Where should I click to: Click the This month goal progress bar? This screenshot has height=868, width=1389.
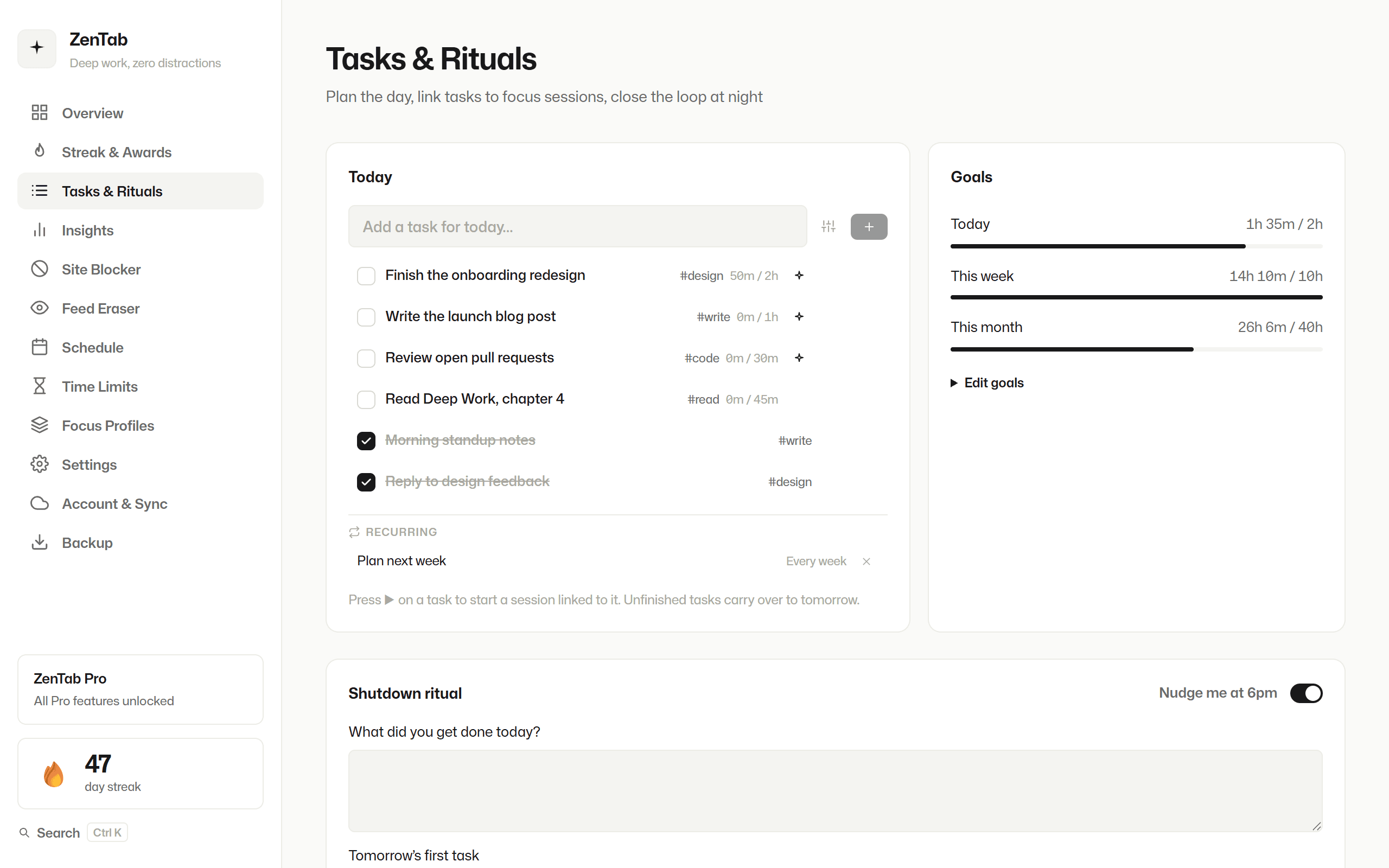1136,349
